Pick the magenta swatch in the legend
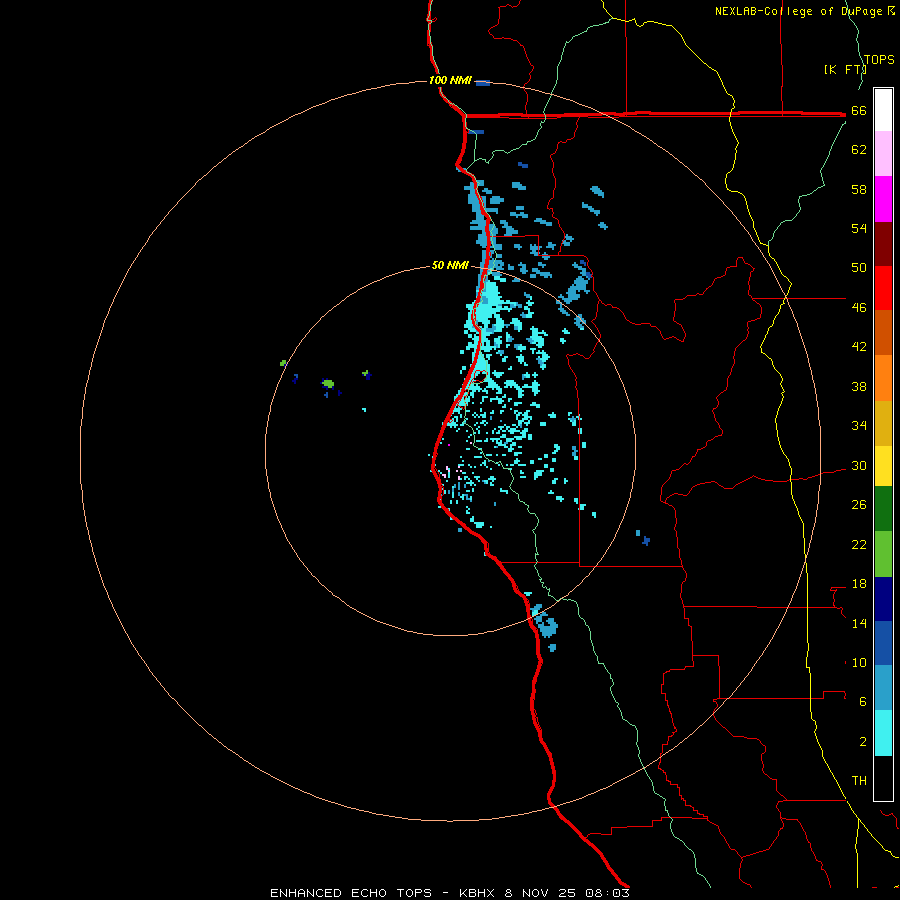 883,199
